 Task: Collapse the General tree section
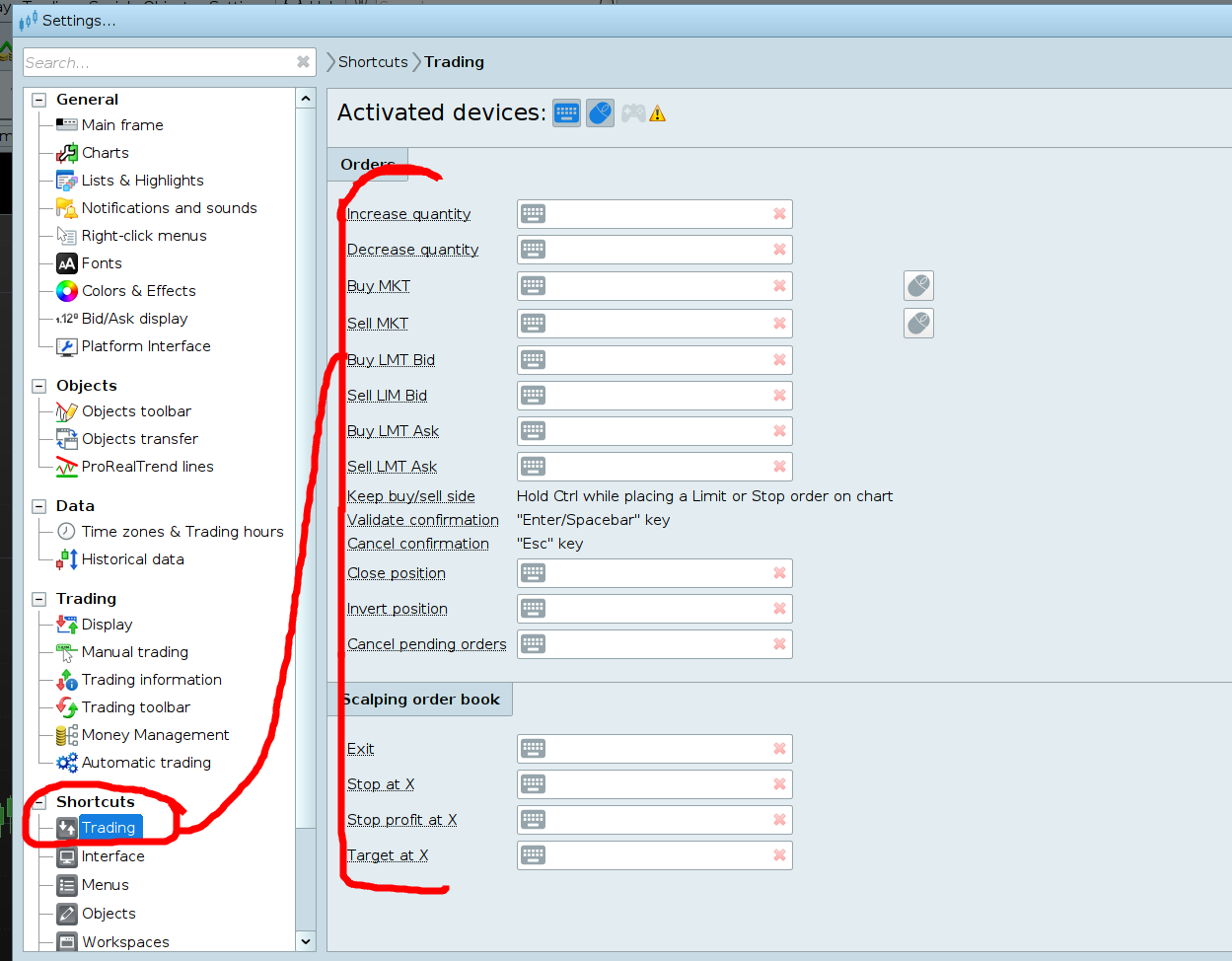coord(39,100)
